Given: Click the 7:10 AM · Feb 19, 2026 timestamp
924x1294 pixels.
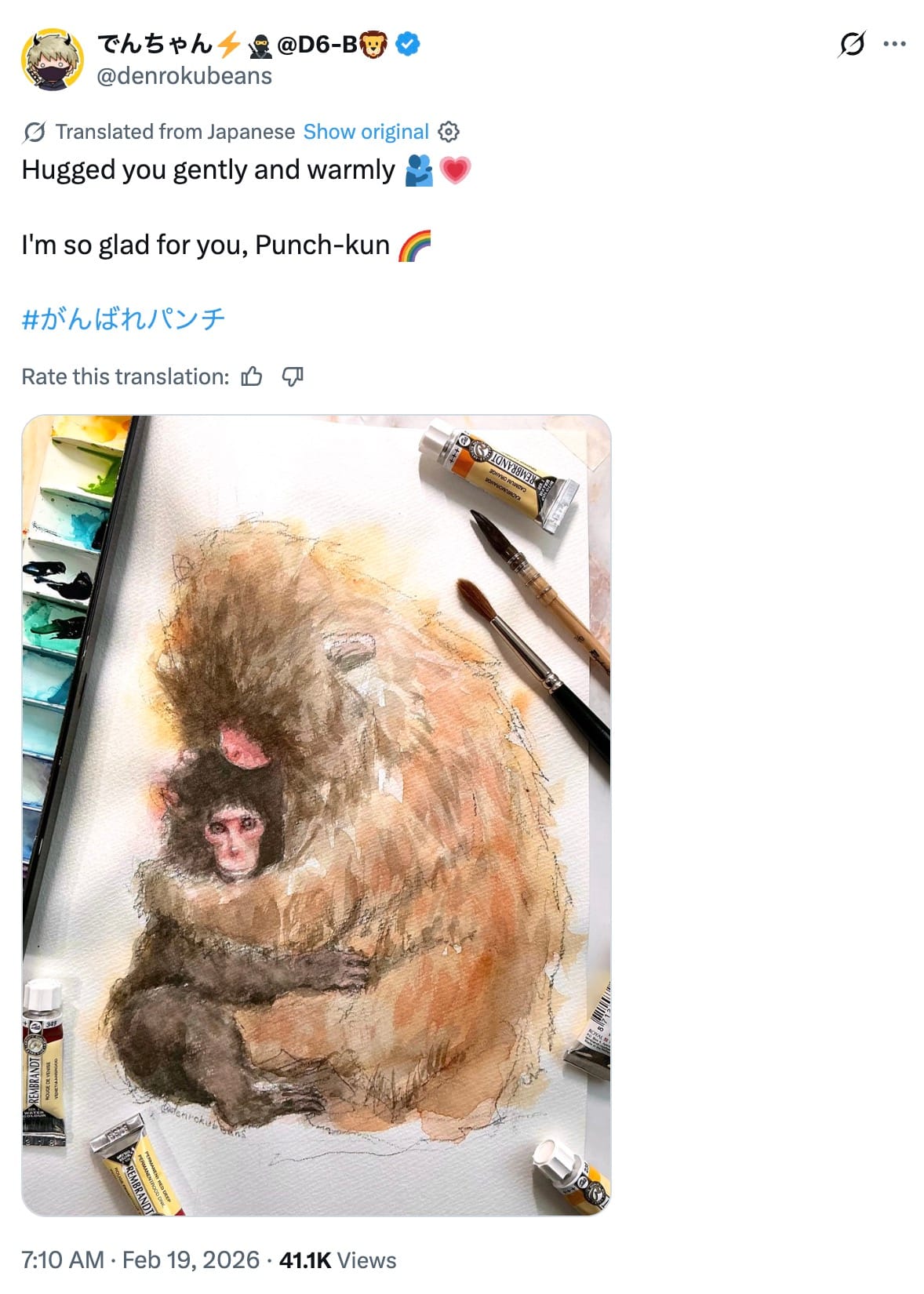Looking at the screenshot, I should [x=140, y=1259].
